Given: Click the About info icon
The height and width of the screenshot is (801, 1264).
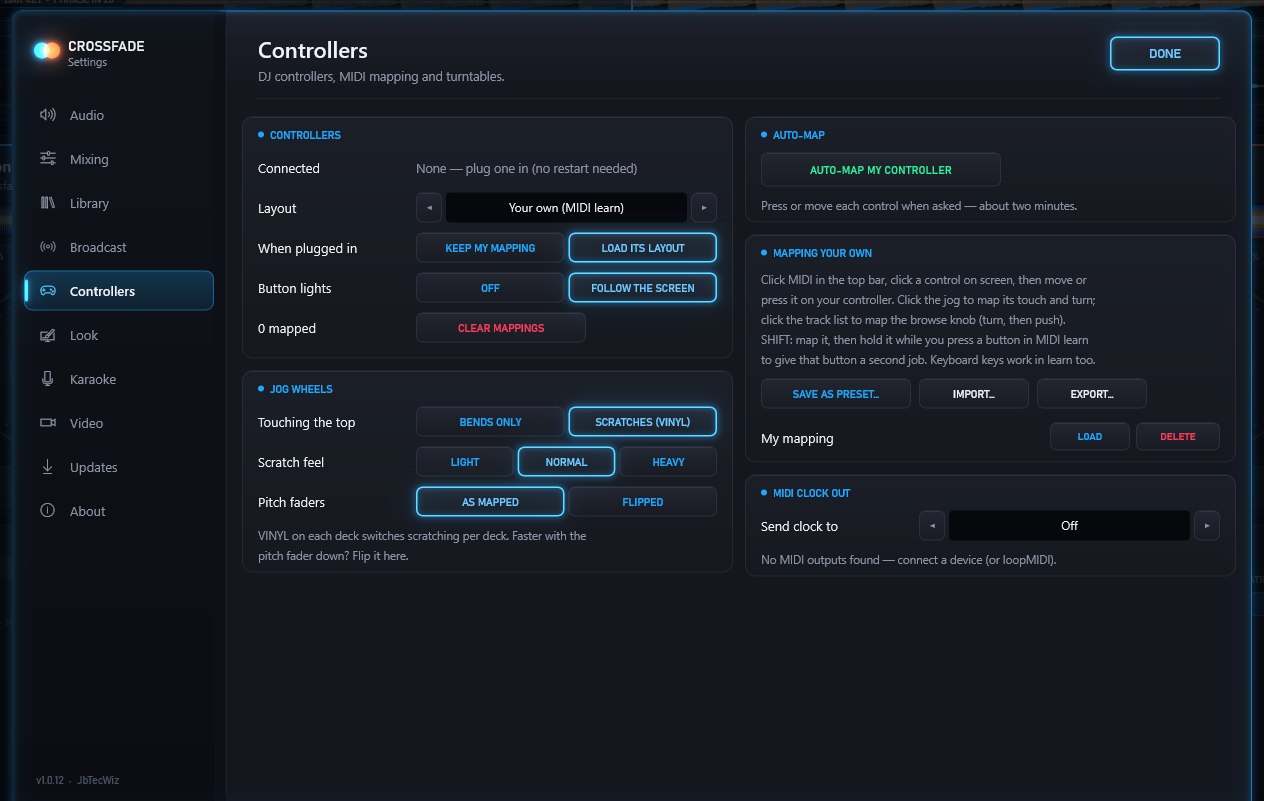Looking at the screenshot, I should [47, 511].
